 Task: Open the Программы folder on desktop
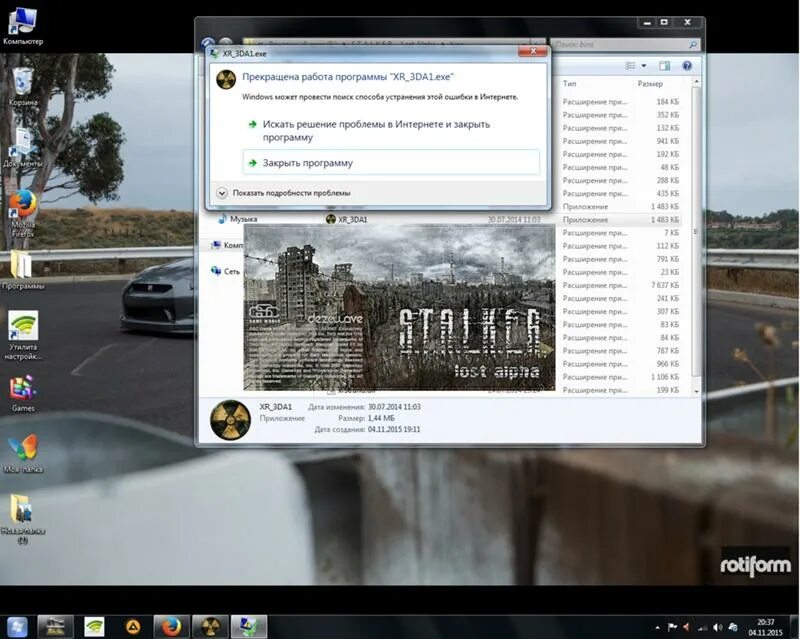[22, 271]
